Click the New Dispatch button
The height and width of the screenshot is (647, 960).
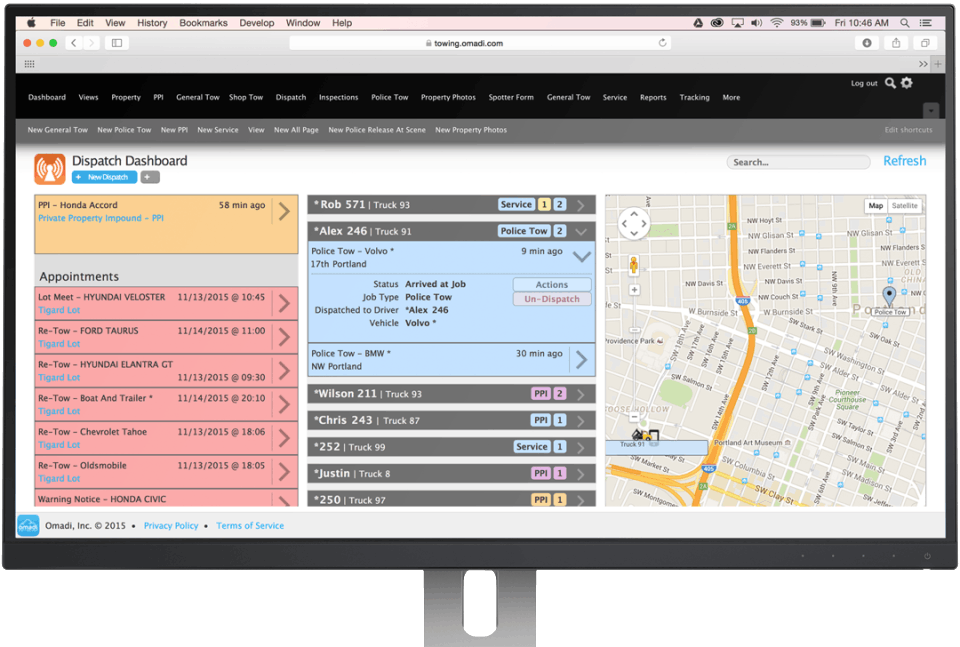(104, 177)
